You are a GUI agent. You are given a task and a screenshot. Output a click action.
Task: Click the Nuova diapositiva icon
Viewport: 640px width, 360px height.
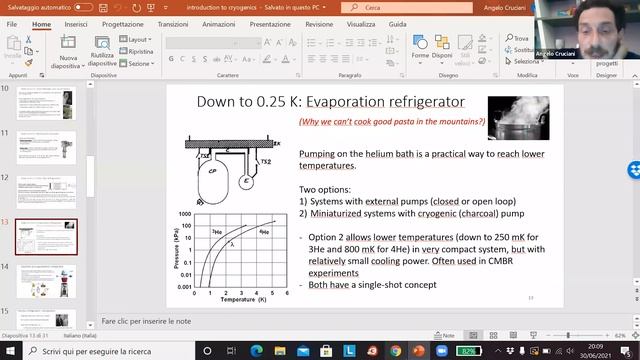68,42
